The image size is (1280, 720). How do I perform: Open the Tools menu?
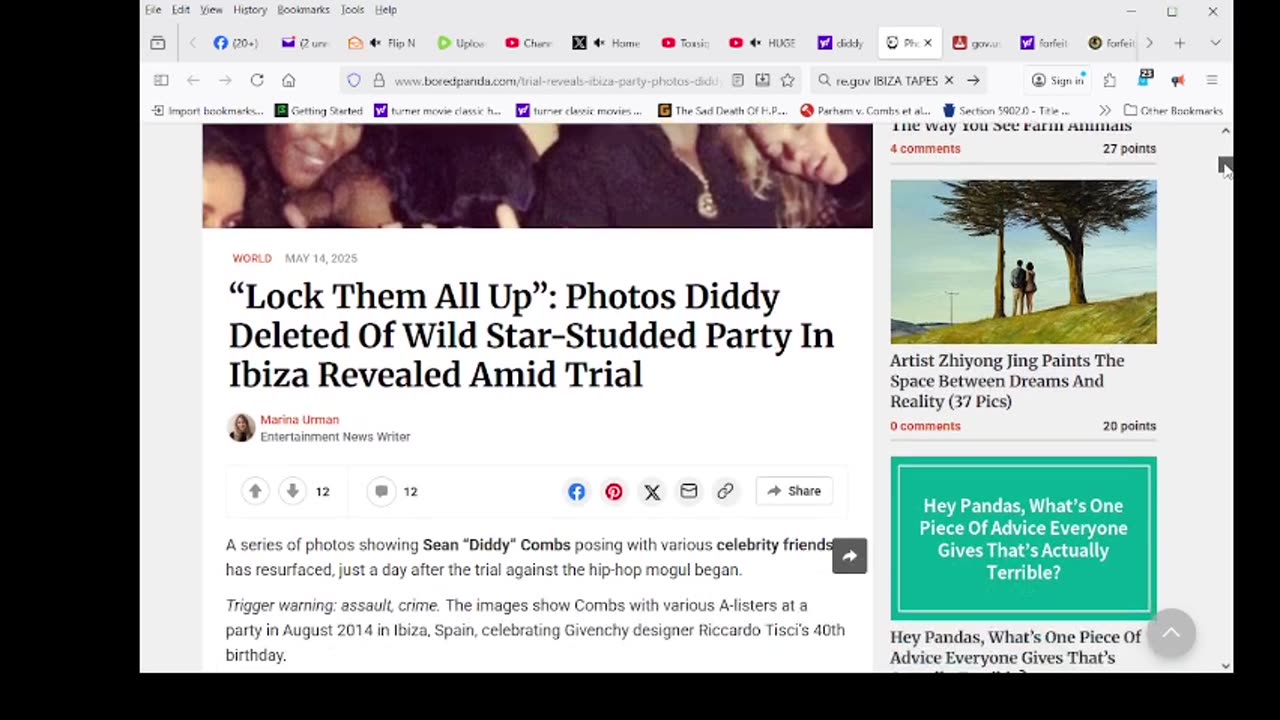[352, 10]
